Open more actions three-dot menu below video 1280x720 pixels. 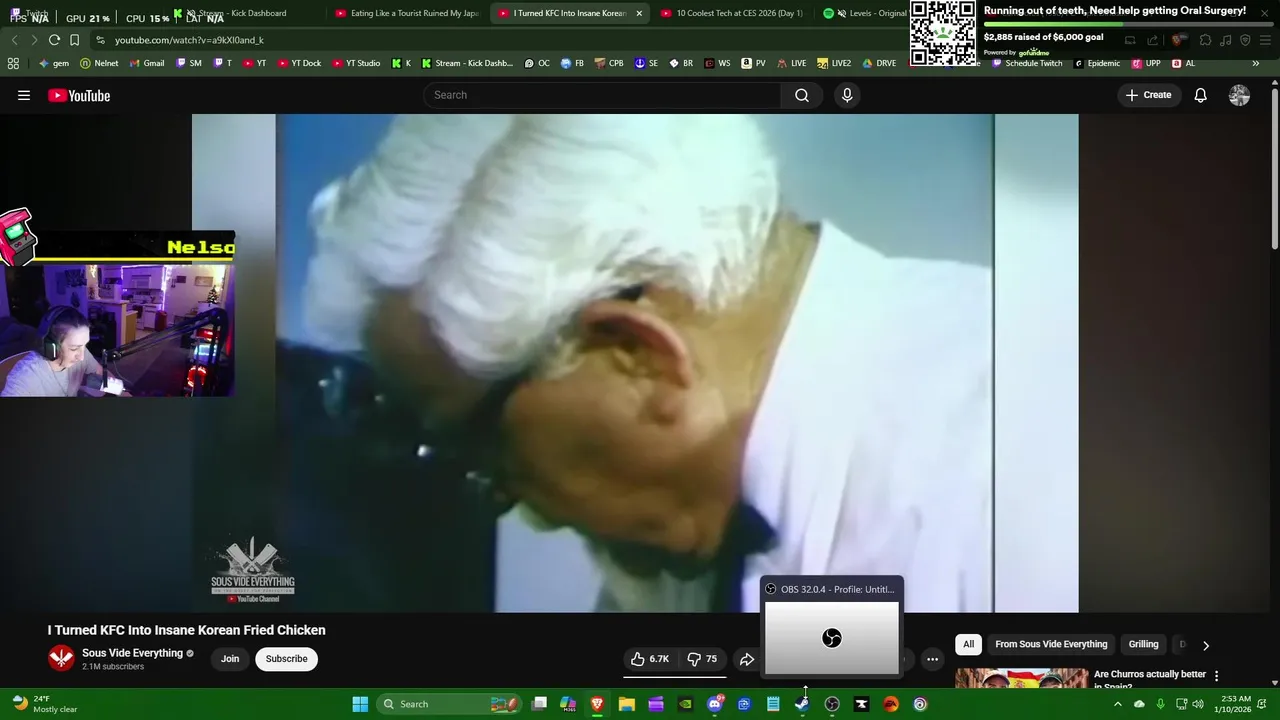932,659
